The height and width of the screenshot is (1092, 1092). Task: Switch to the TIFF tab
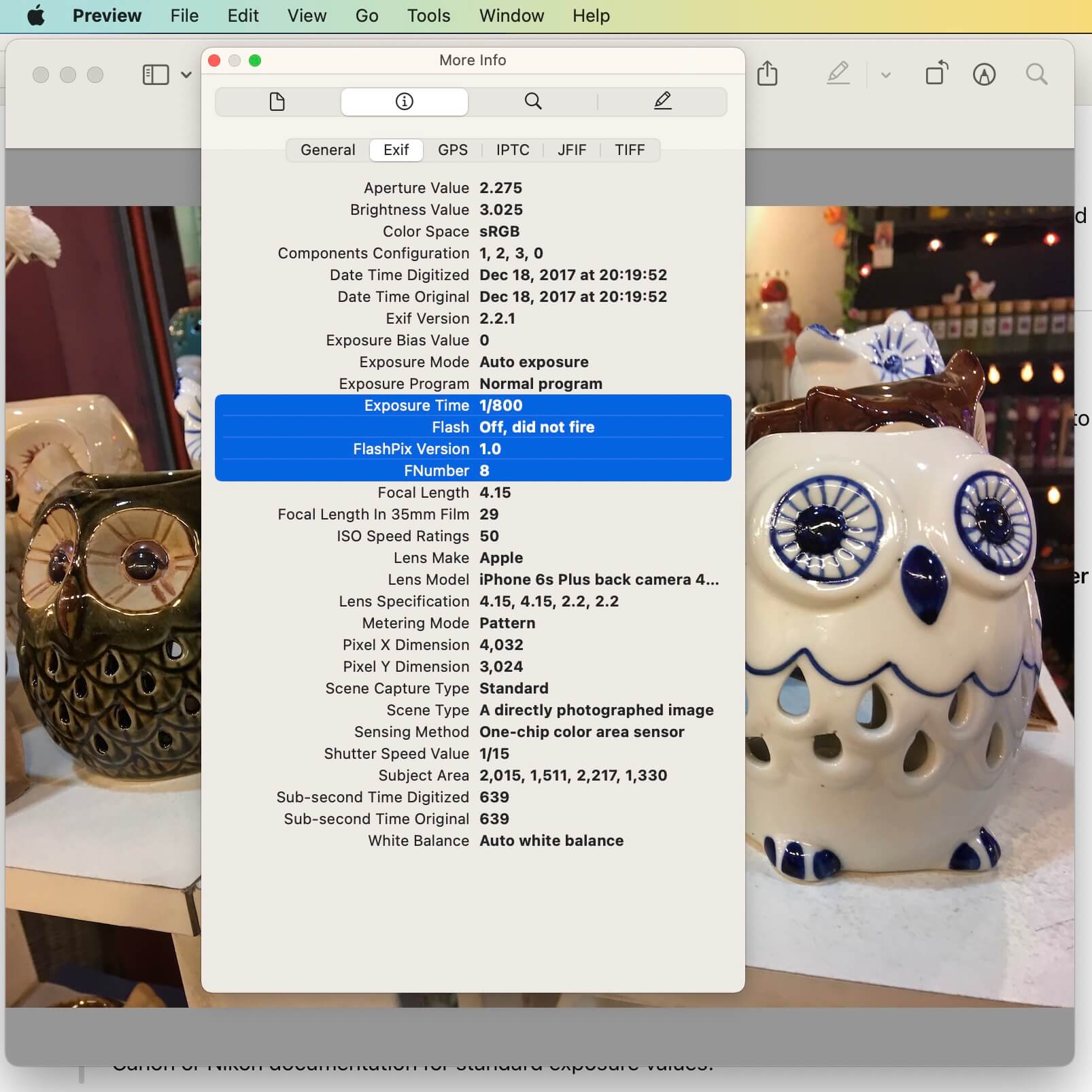point(629,150)
